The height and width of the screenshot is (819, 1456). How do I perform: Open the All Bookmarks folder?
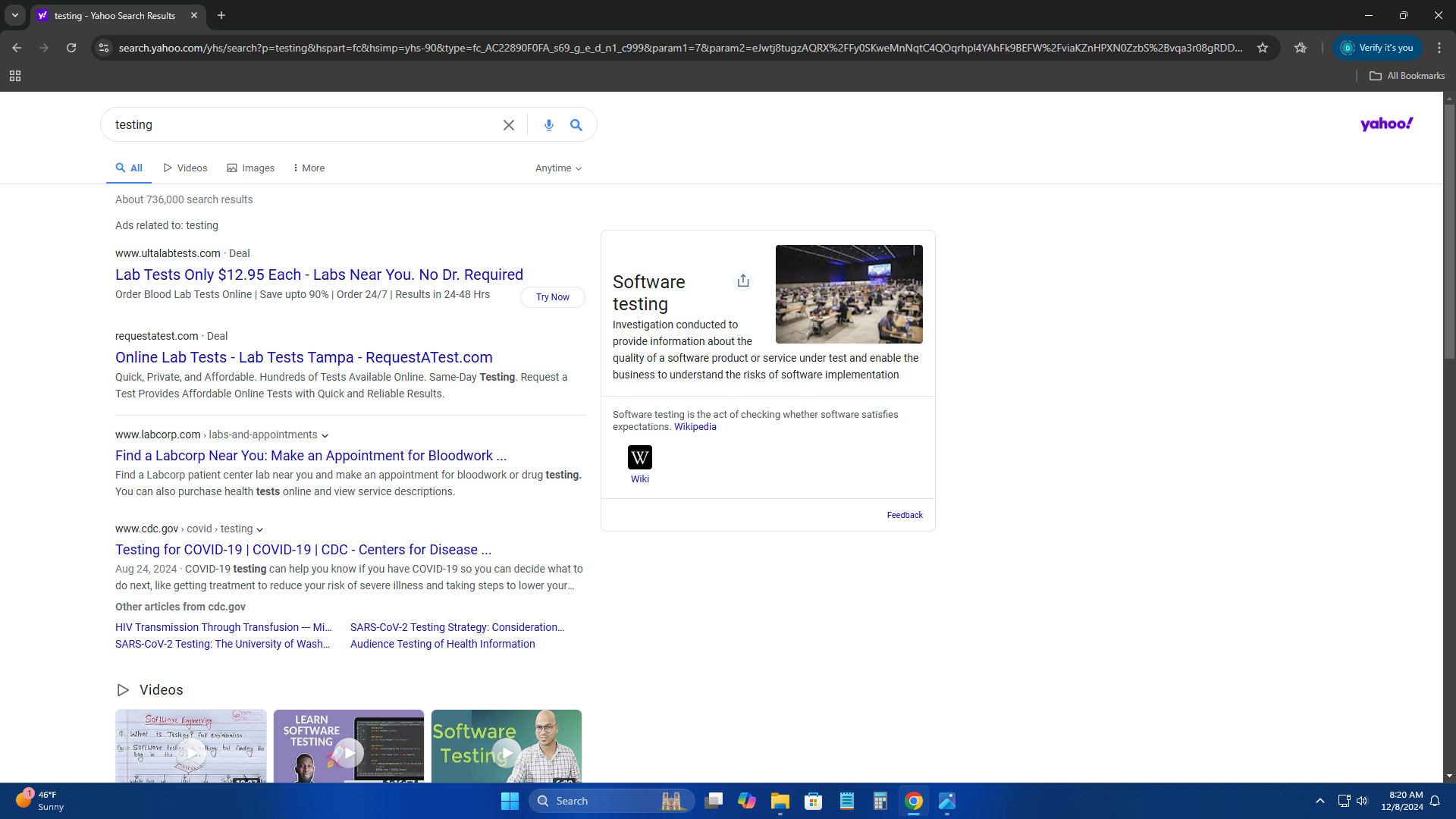(x=1407, y=76)
